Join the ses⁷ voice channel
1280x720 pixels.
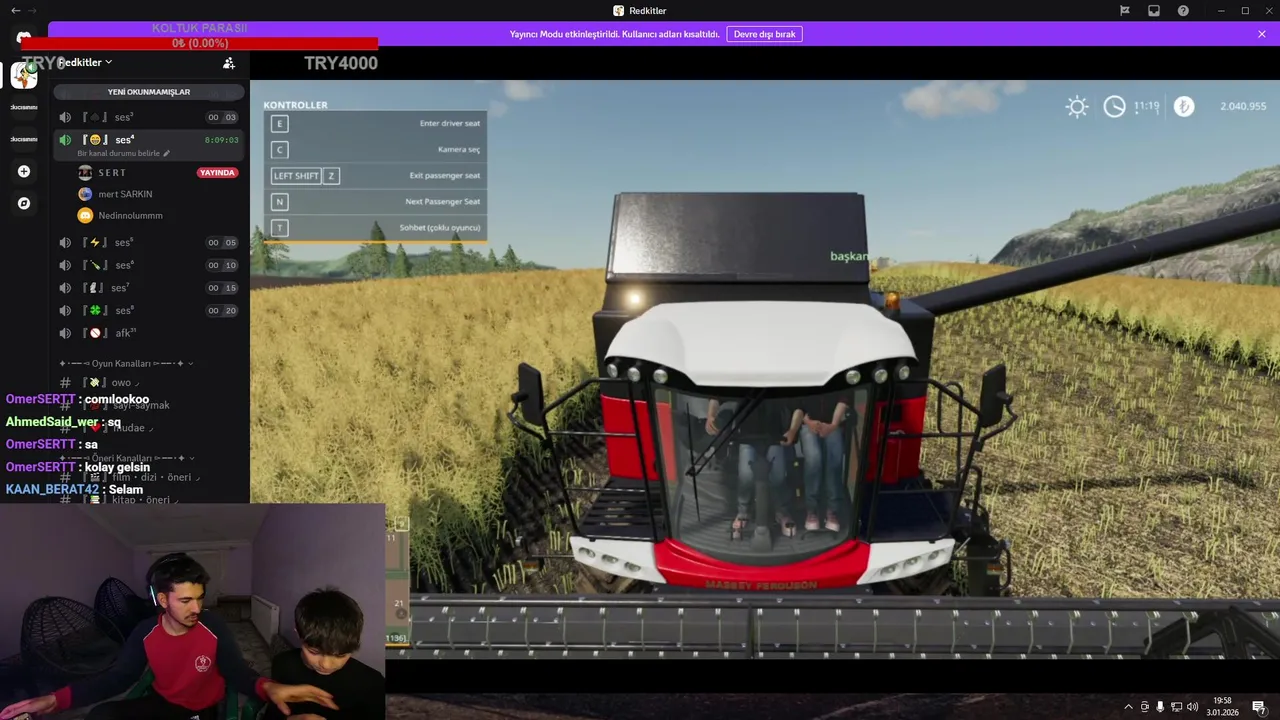click(x=149, y=288)
